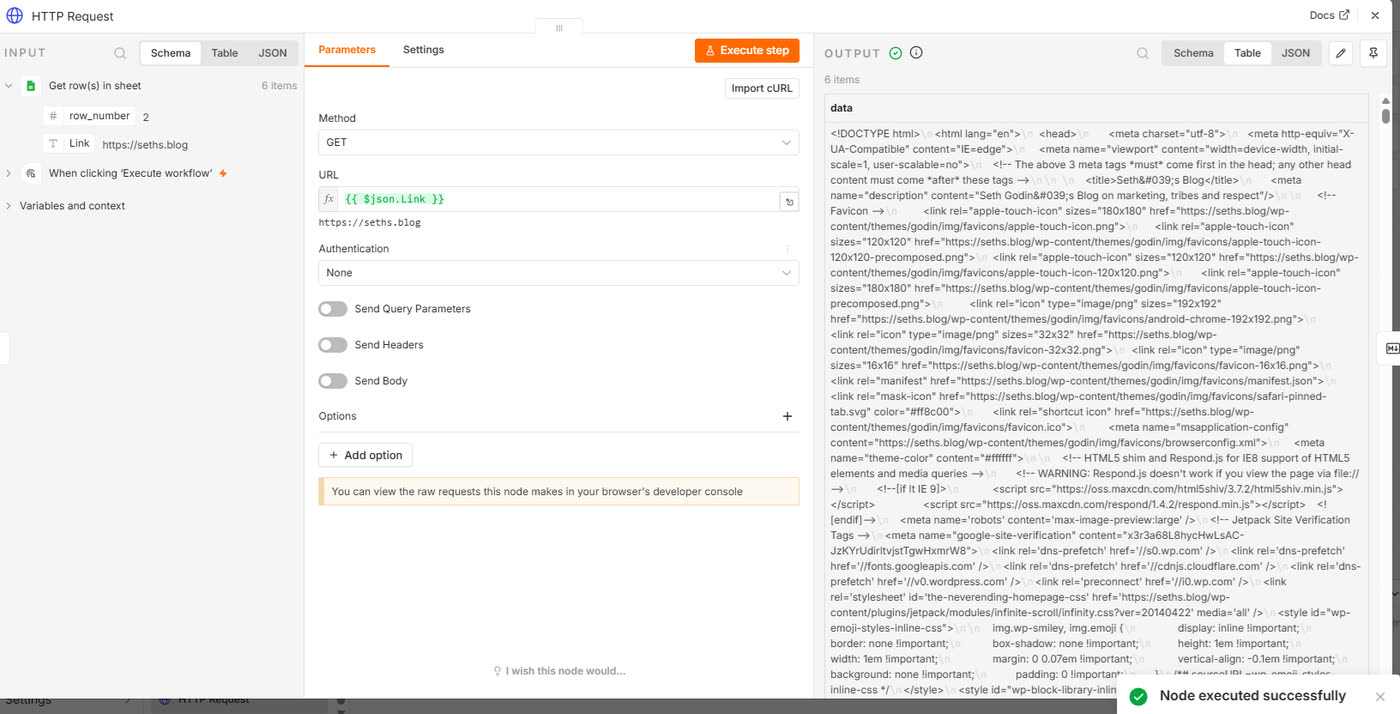Click the data column header
1400x714 pixels.
click(1097, 108)
